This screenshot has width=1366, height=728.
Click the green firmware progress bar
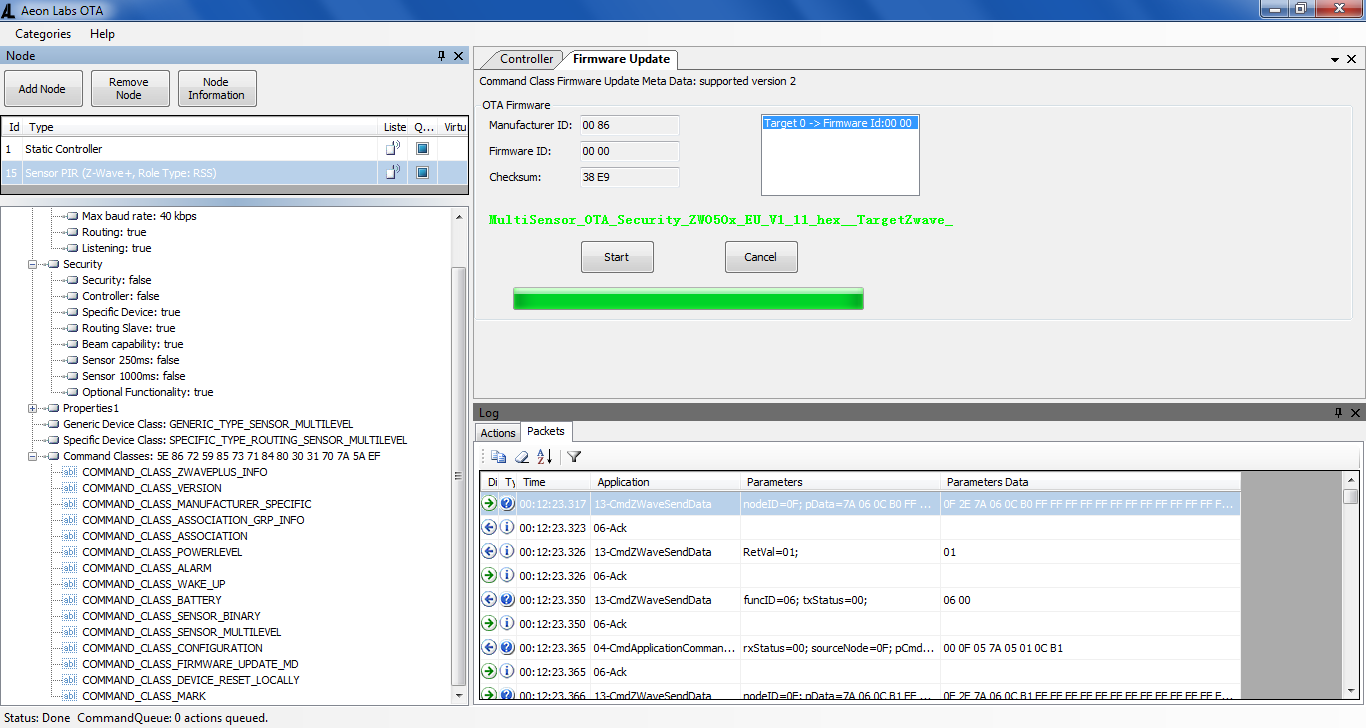tap(688, 299)
